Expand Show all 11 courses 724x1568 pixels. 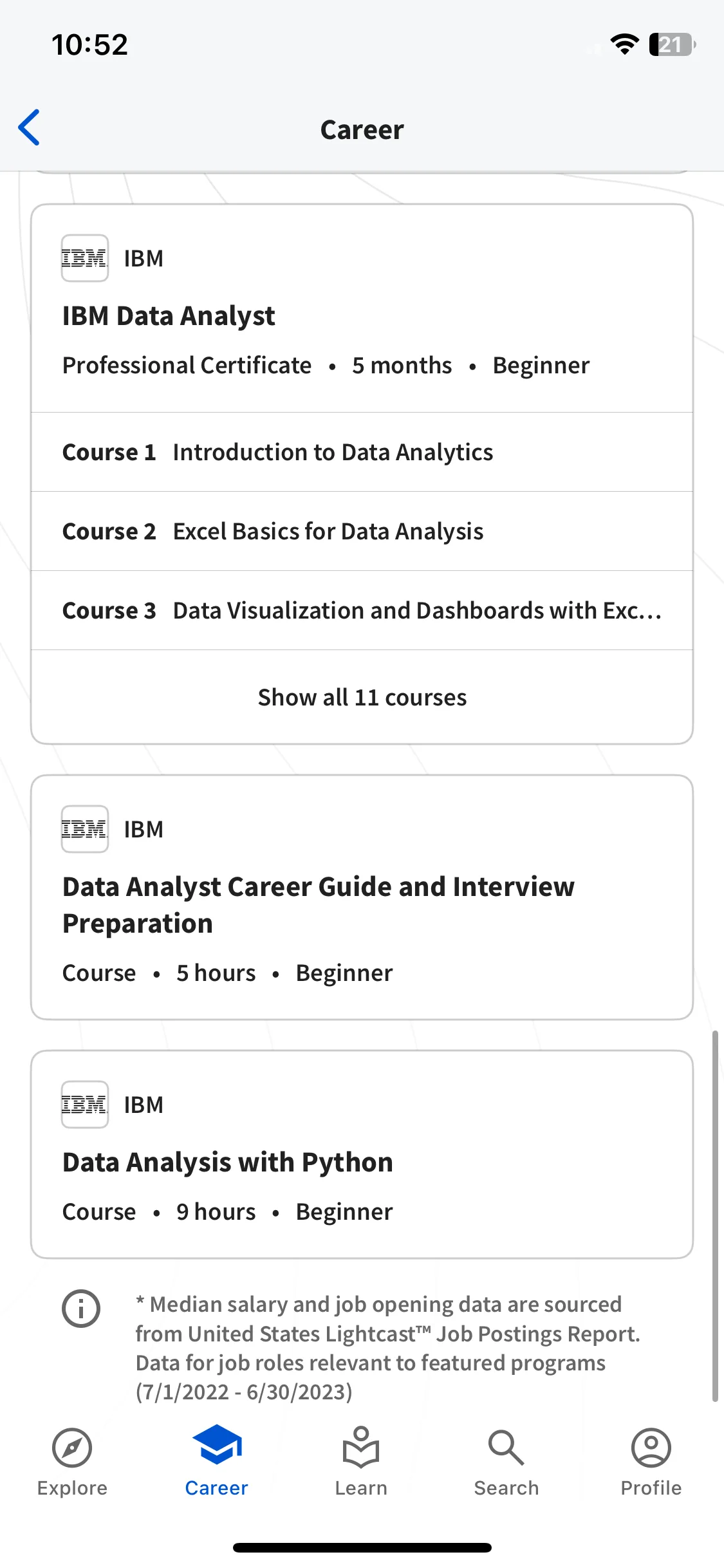362,697
